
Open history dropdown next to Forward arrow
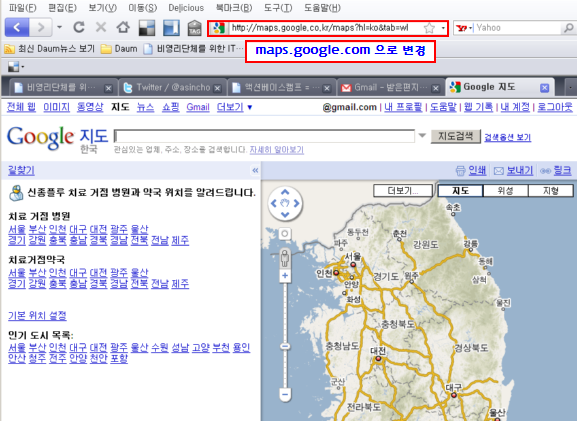59,27
